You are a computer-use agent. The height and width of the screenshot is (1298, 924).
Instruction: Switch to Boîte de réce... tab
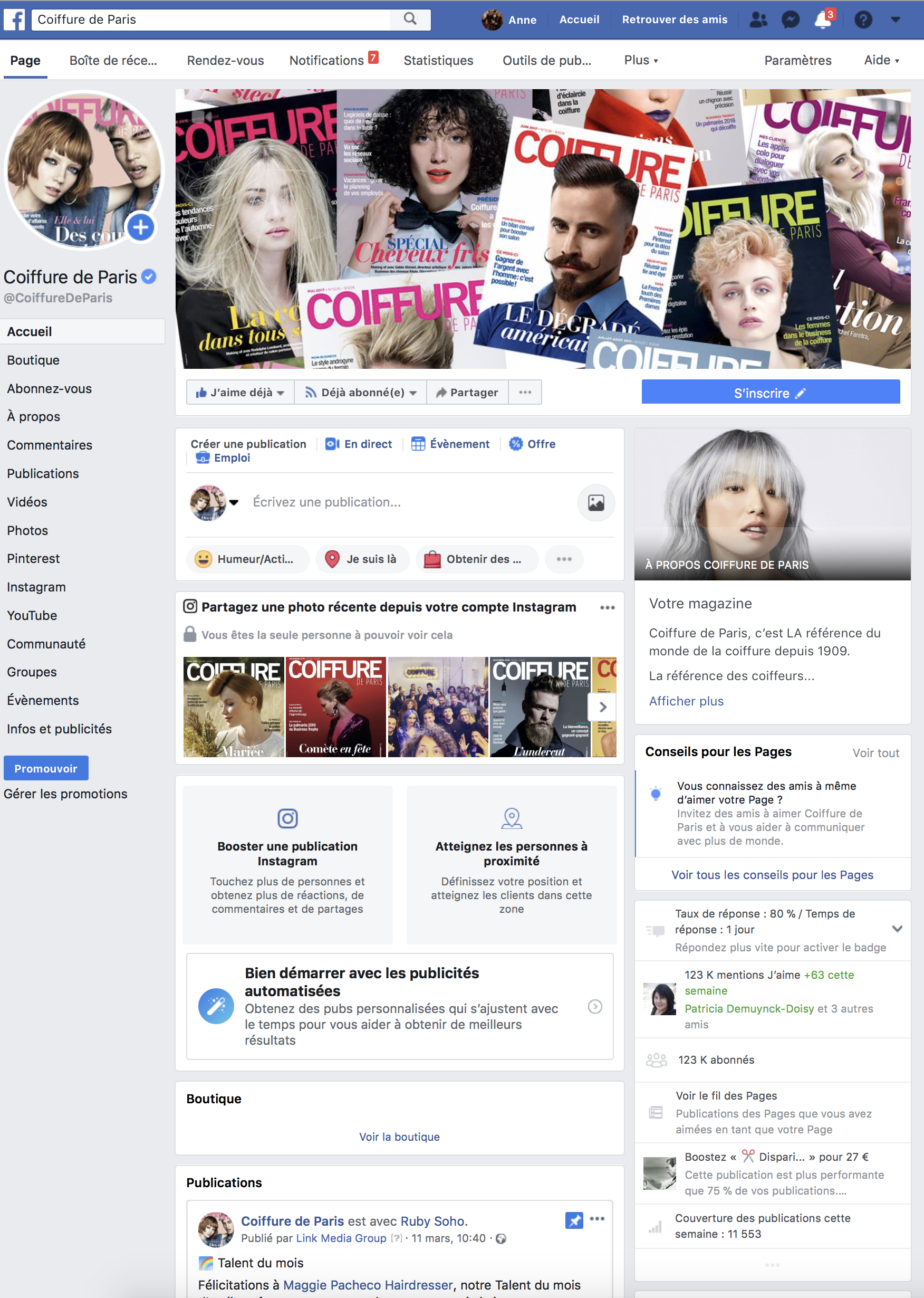[x=113, y=60]
